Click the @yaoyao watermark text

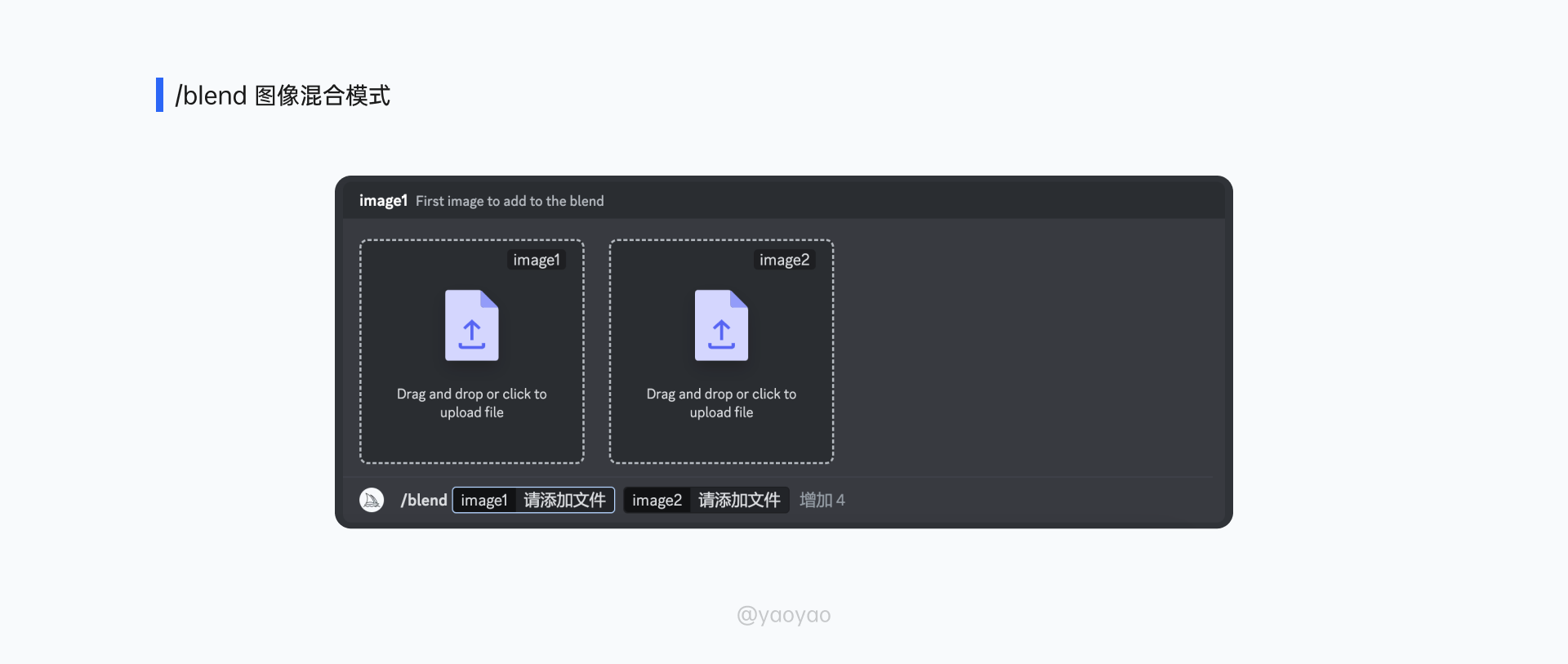click(783, 615)
